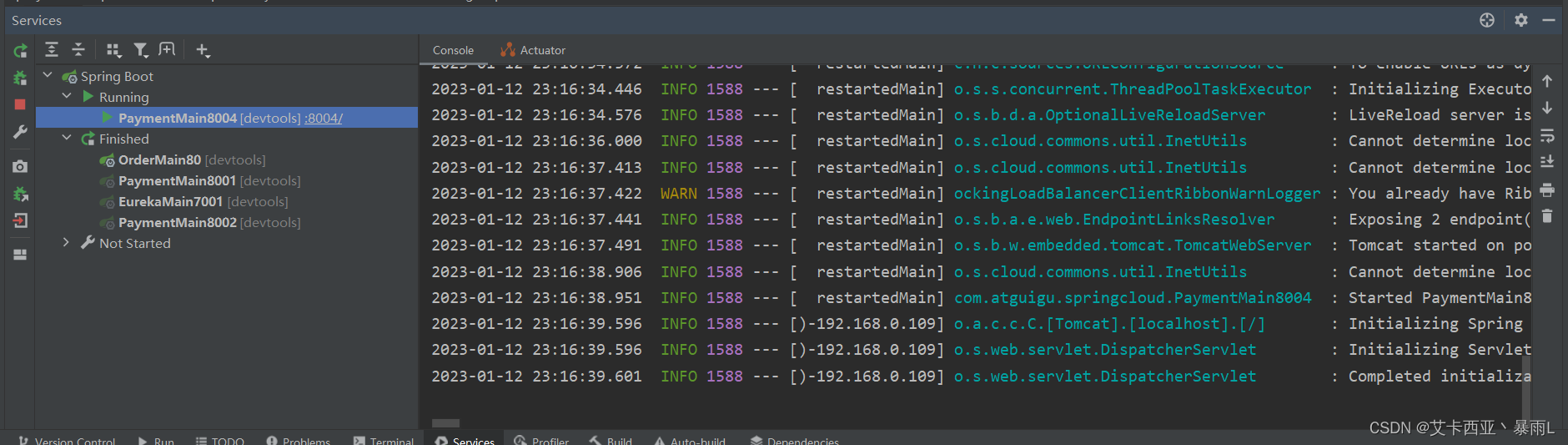
Task: Open the Group By options icon
Action: [x=114, y=50]
